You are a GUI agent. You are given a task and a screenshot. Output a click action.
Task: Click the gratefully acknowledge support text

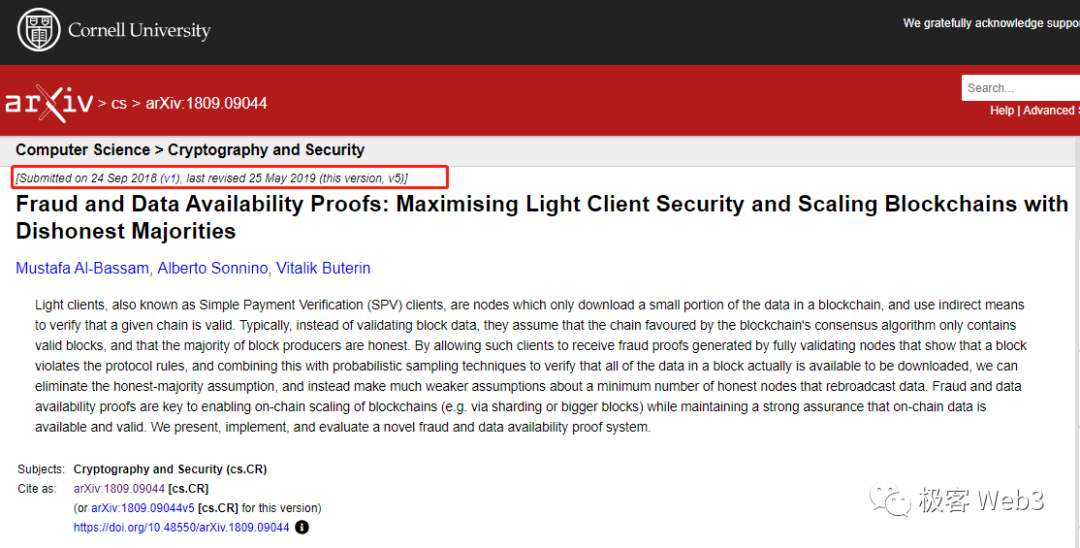point(990,23)
